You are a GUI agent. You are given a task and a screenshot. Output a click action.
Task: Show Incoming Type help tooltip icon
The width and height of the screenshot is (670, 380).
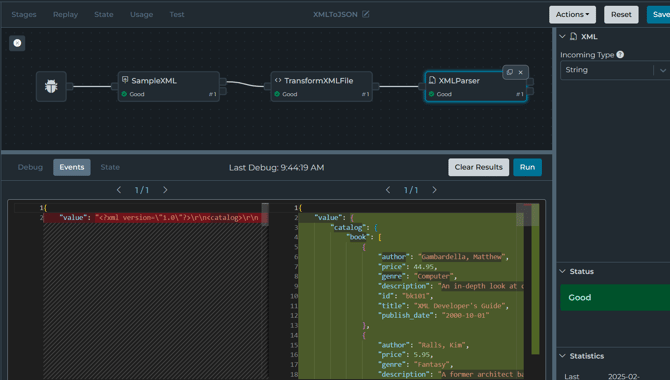point(620,54)
